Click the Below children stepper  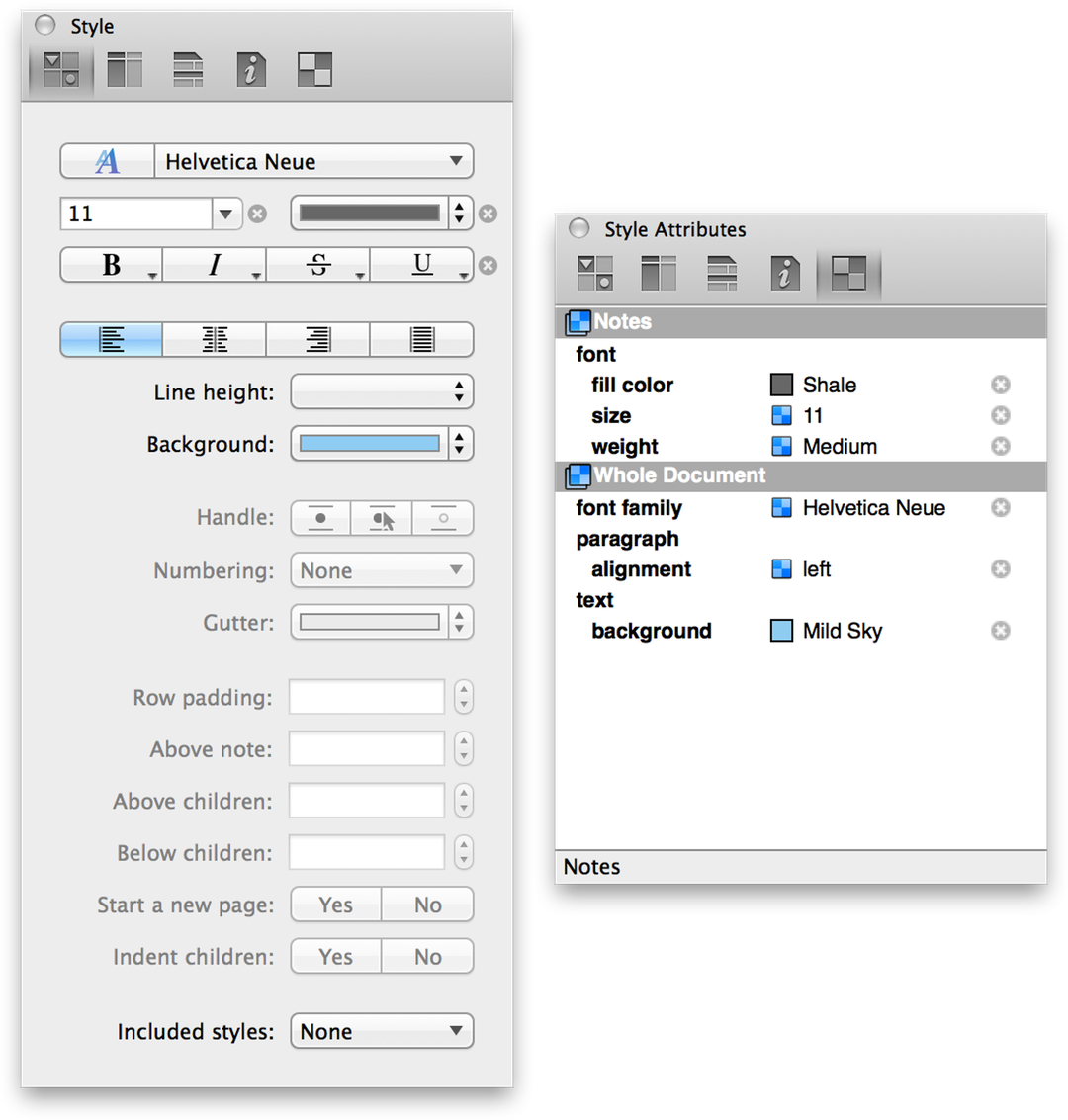pyautogui.click(x=464, y=853)
